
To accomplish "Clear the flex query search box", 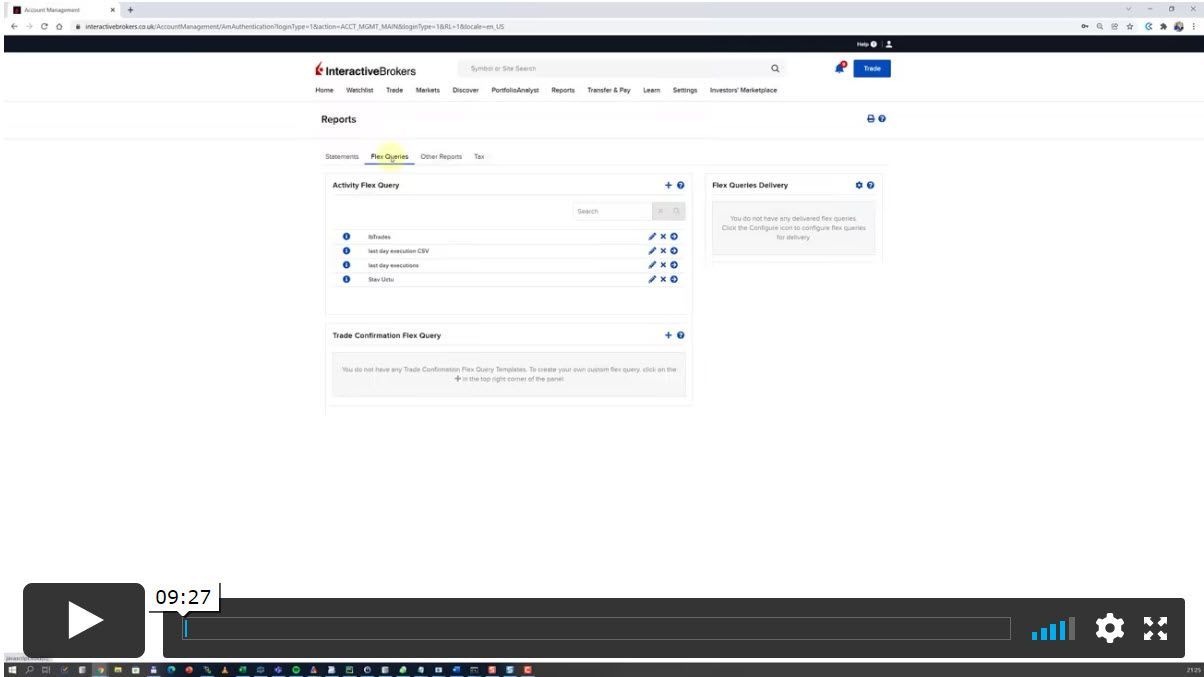I will pos(660,211).
